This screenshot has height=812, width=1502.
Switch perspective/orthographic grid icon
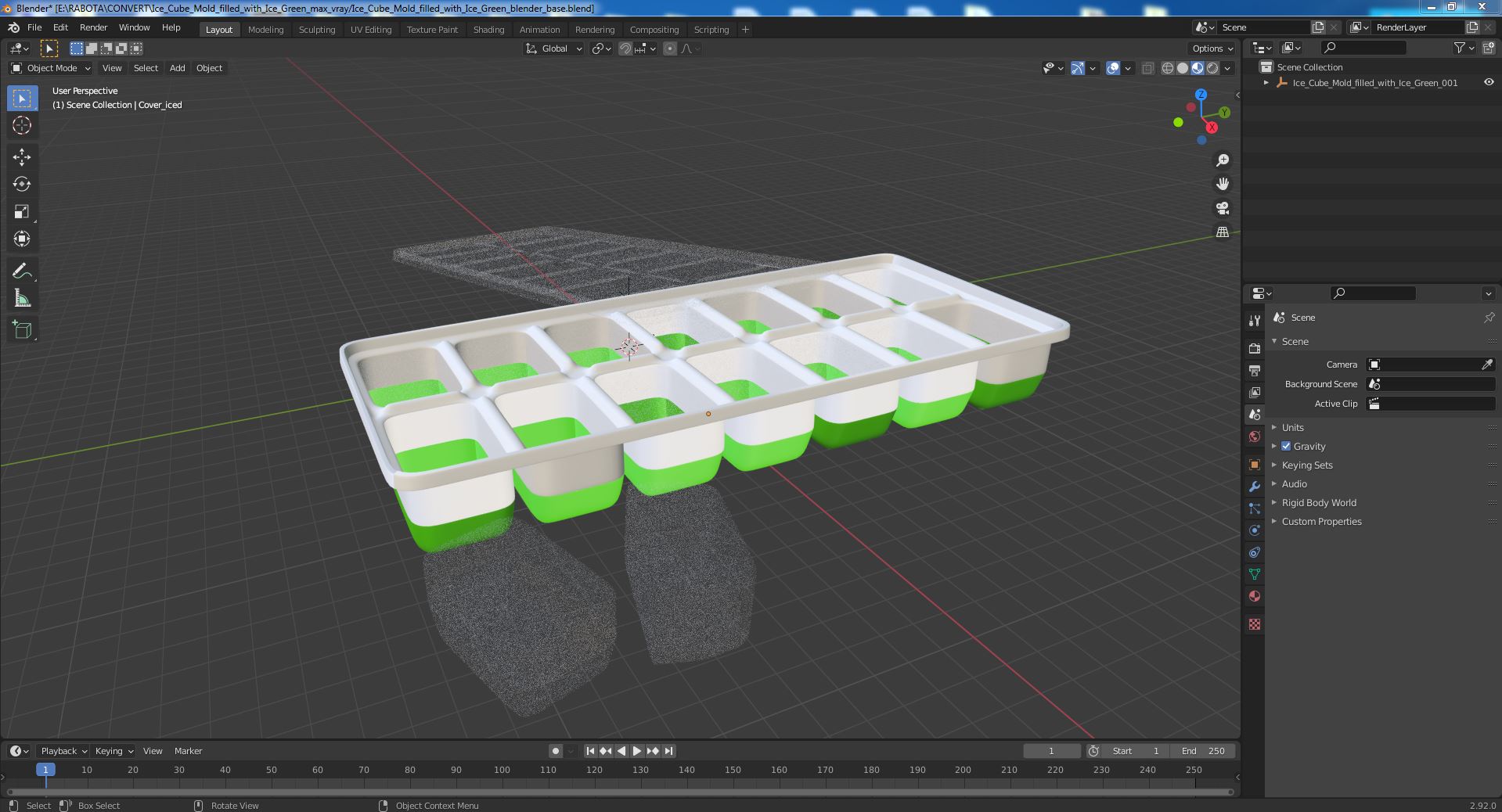point(1222,232)
